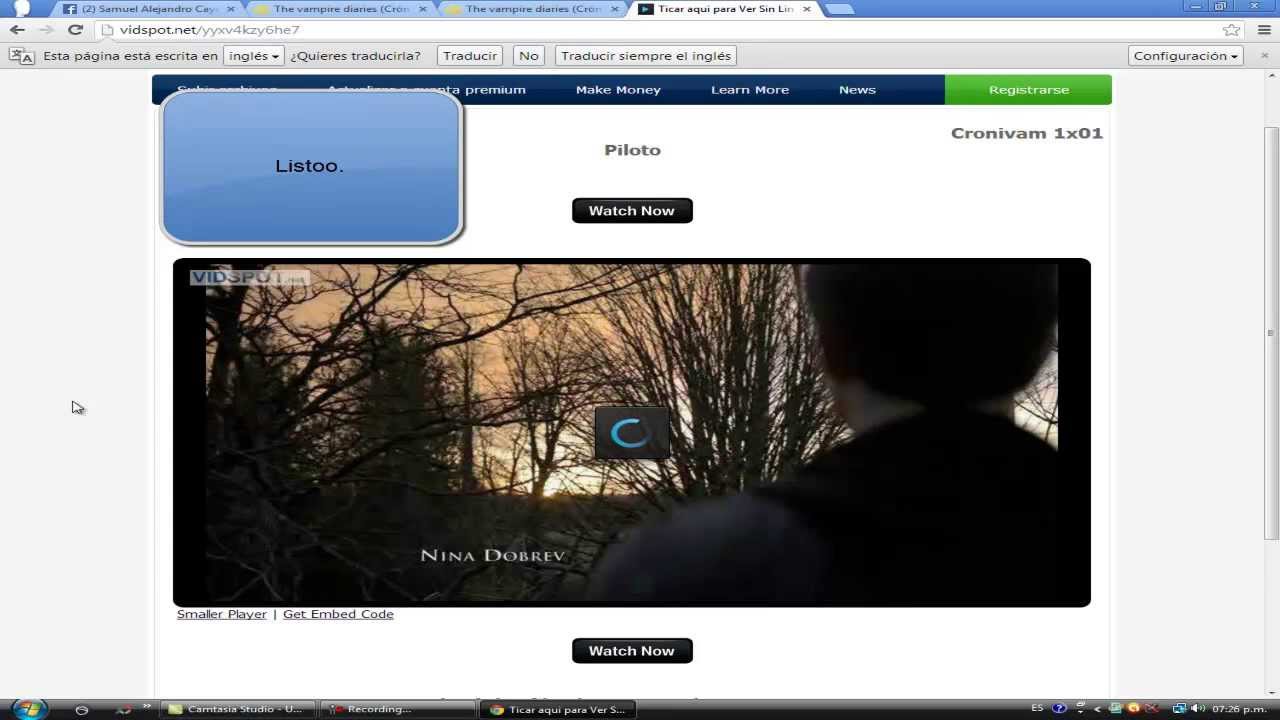Image resolution: width=1280 pixels, height=720 pixels.
Task: Open the volume speaker tray icon
Action: 1198,709
